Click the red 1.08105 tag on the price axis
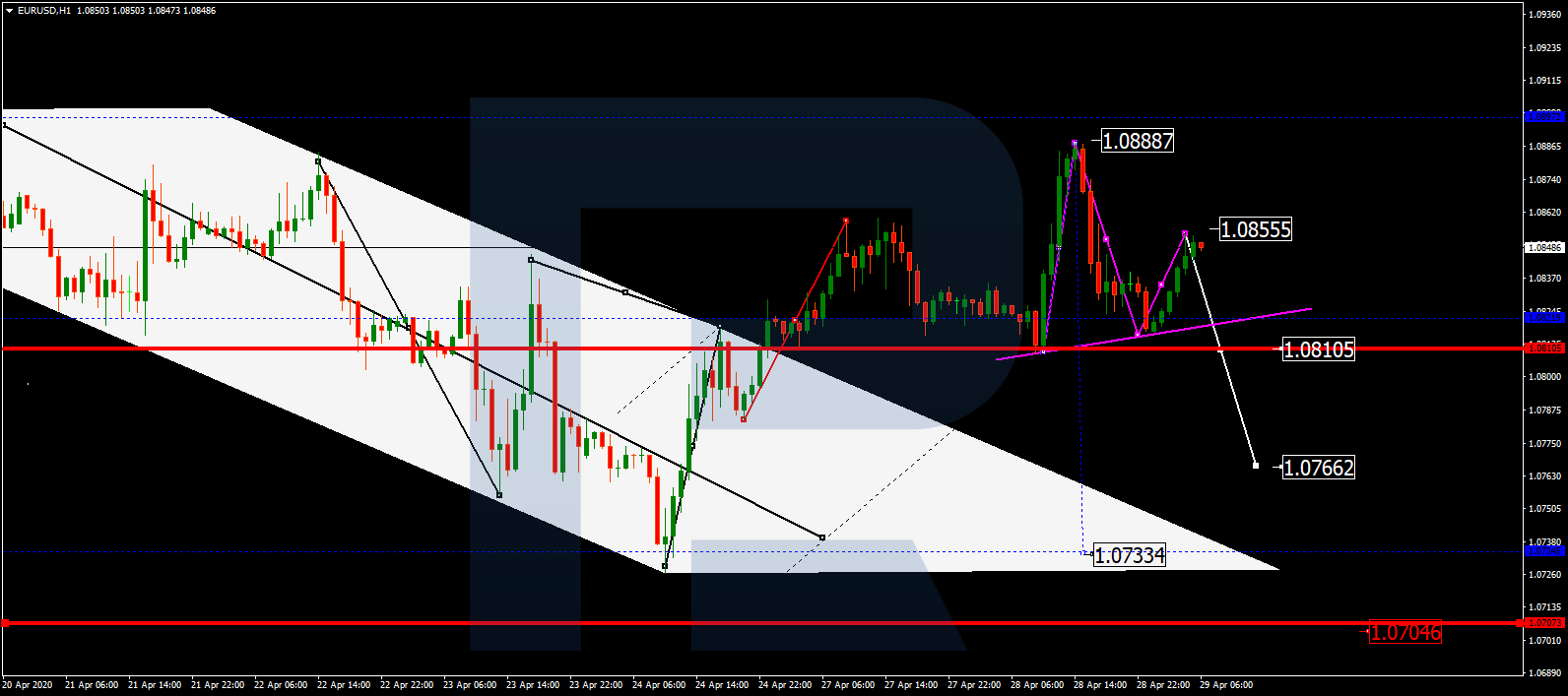The width and height of the screenshot is (1568, 696). [x=1544, y=348]
